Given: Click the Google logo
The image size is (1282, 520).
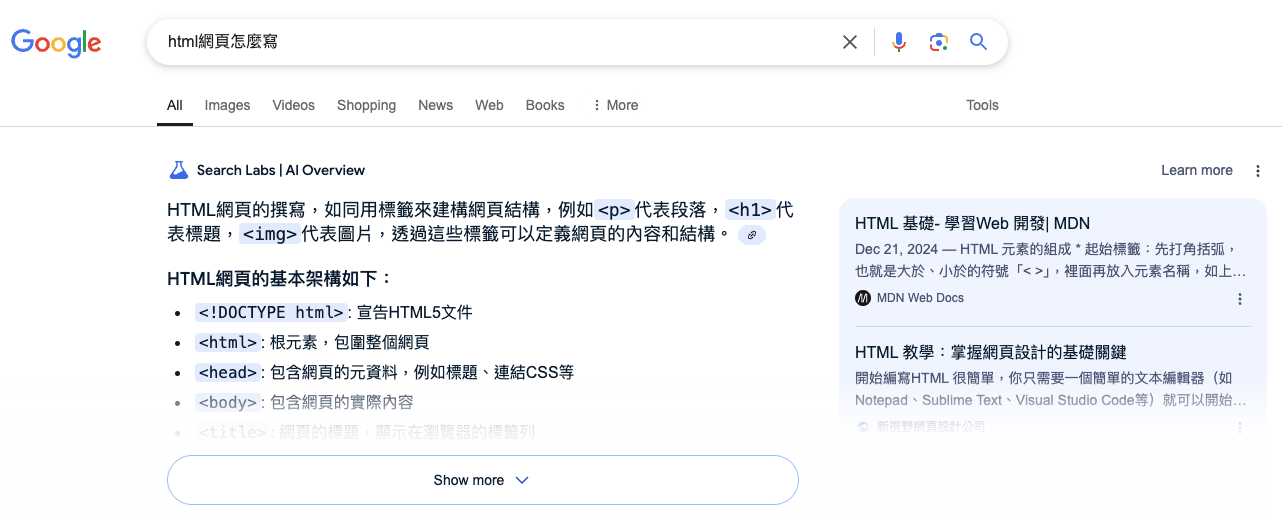Looking at the screenshot, I should pos(56,43).
